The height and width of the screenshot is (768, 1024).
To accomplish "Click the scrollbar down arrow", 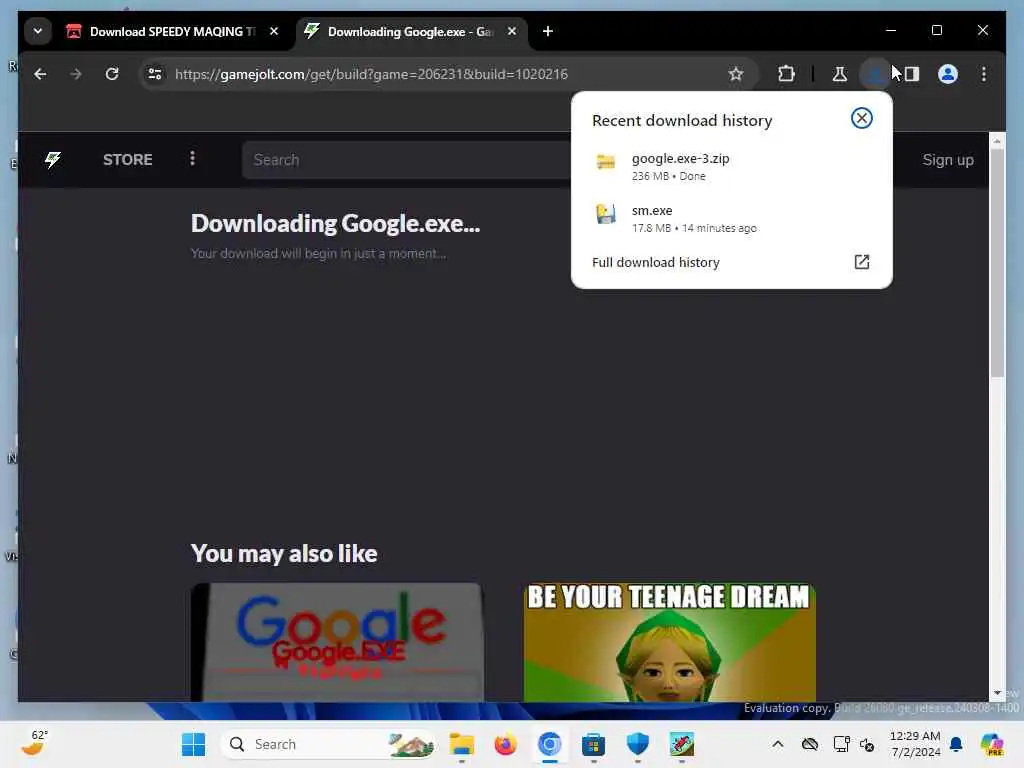I will [997, 693].
